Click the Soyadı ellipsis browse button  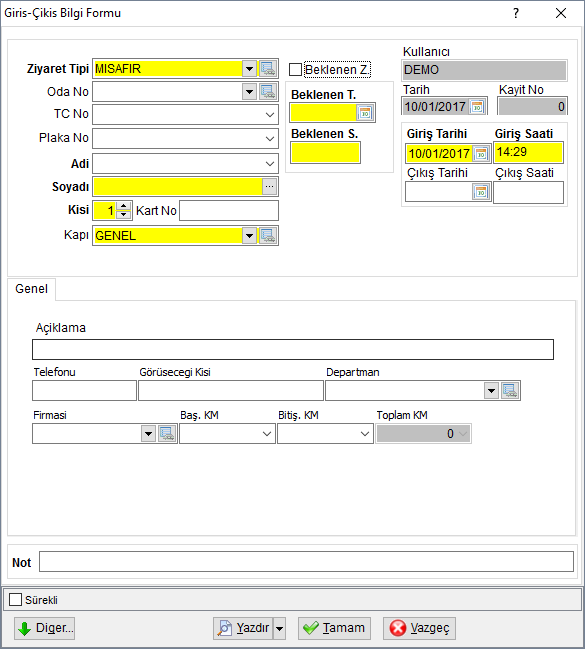(270, 187)
